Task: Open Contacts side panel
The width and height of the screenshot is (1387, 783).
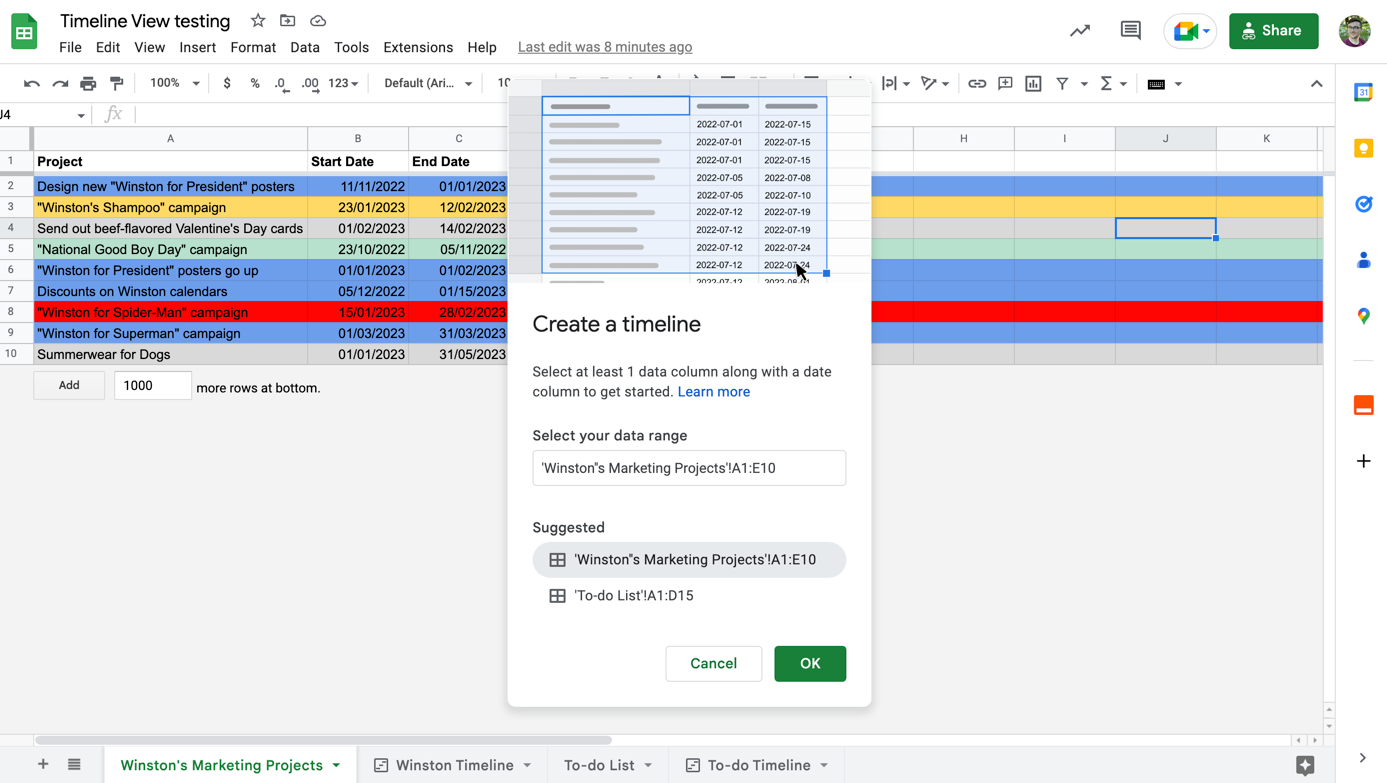Action: (1363, 260)
